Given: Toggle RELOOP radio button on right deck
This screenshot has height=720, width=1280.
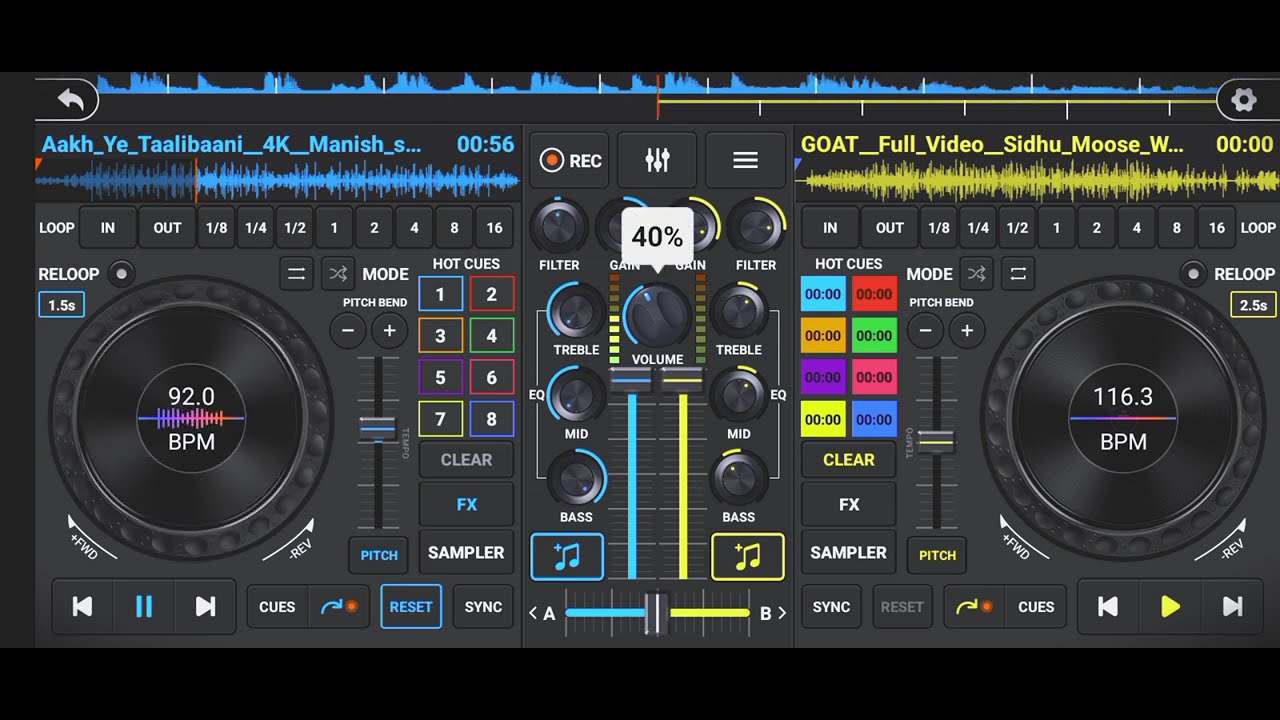Looking at the screenshot, I should (x=1192, y=273).
